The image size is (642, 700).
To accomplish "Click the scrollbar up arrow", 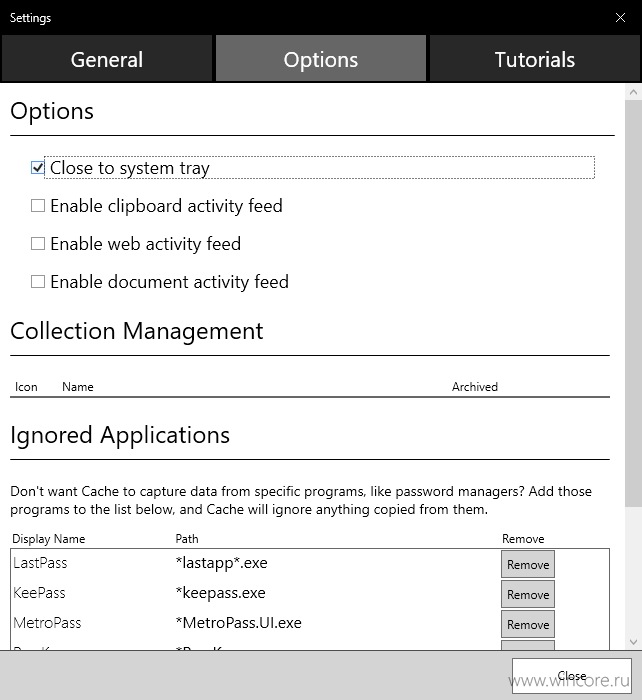I will click(633, 92).
